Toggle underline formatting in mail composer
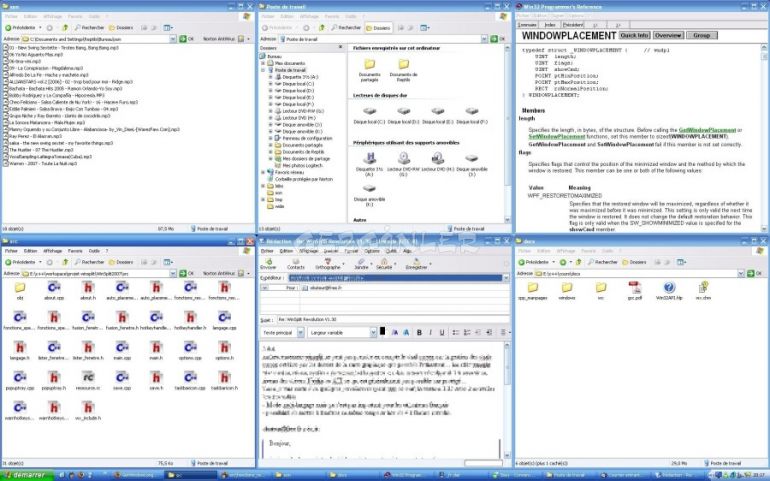This screenshot has width=770, height=481. tap(441, 333)
